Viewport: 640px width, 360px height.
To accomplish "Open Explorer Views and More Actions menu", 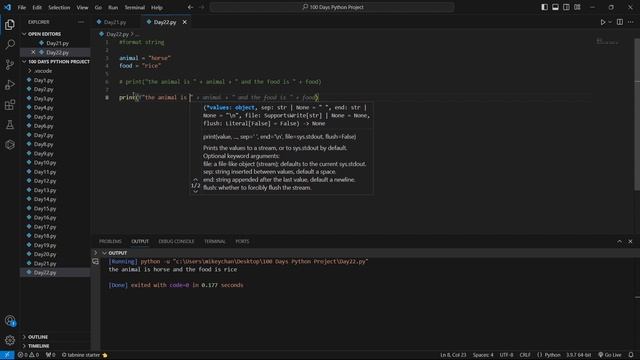I will [x=81, y=22].
